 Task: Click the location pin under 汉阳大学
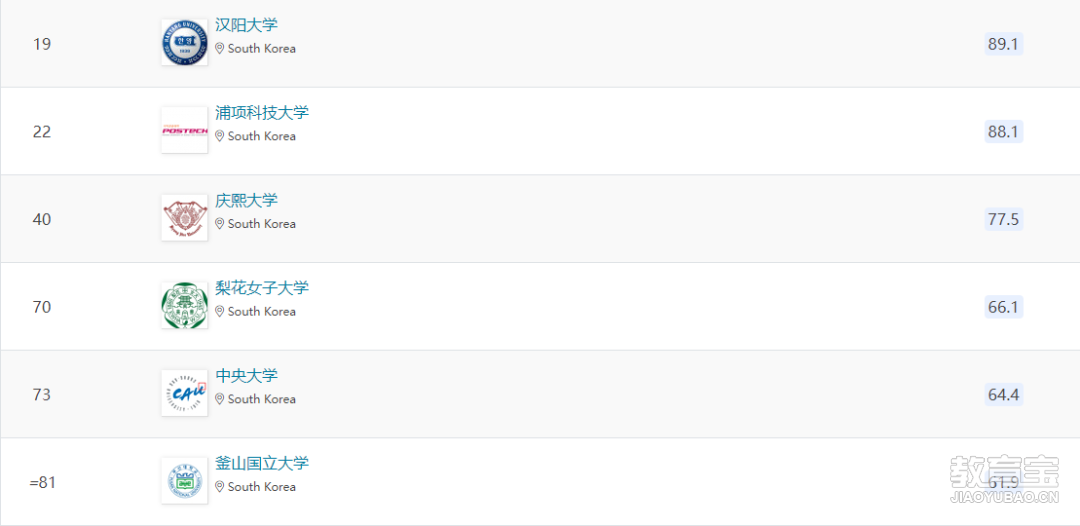[x=220, y=49]
